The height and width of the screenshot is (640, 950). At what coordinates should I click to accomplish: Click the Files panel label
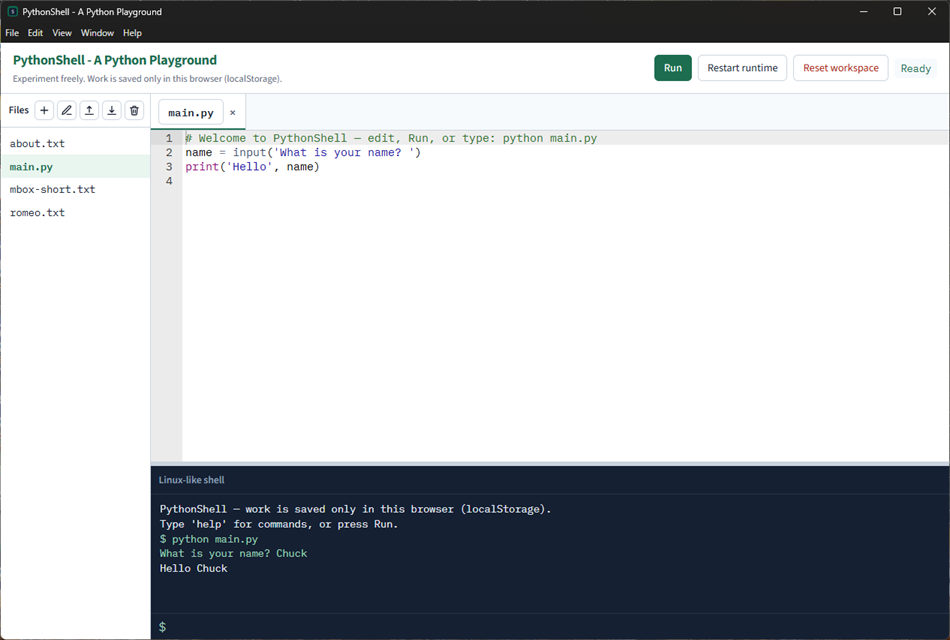[x=19, y=110]
